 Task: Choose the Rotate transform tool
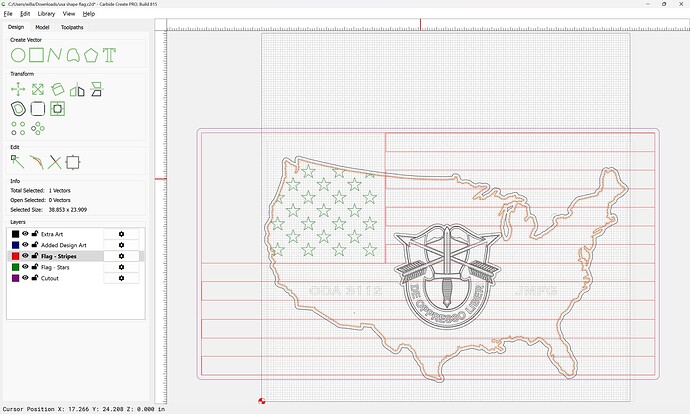57,89
